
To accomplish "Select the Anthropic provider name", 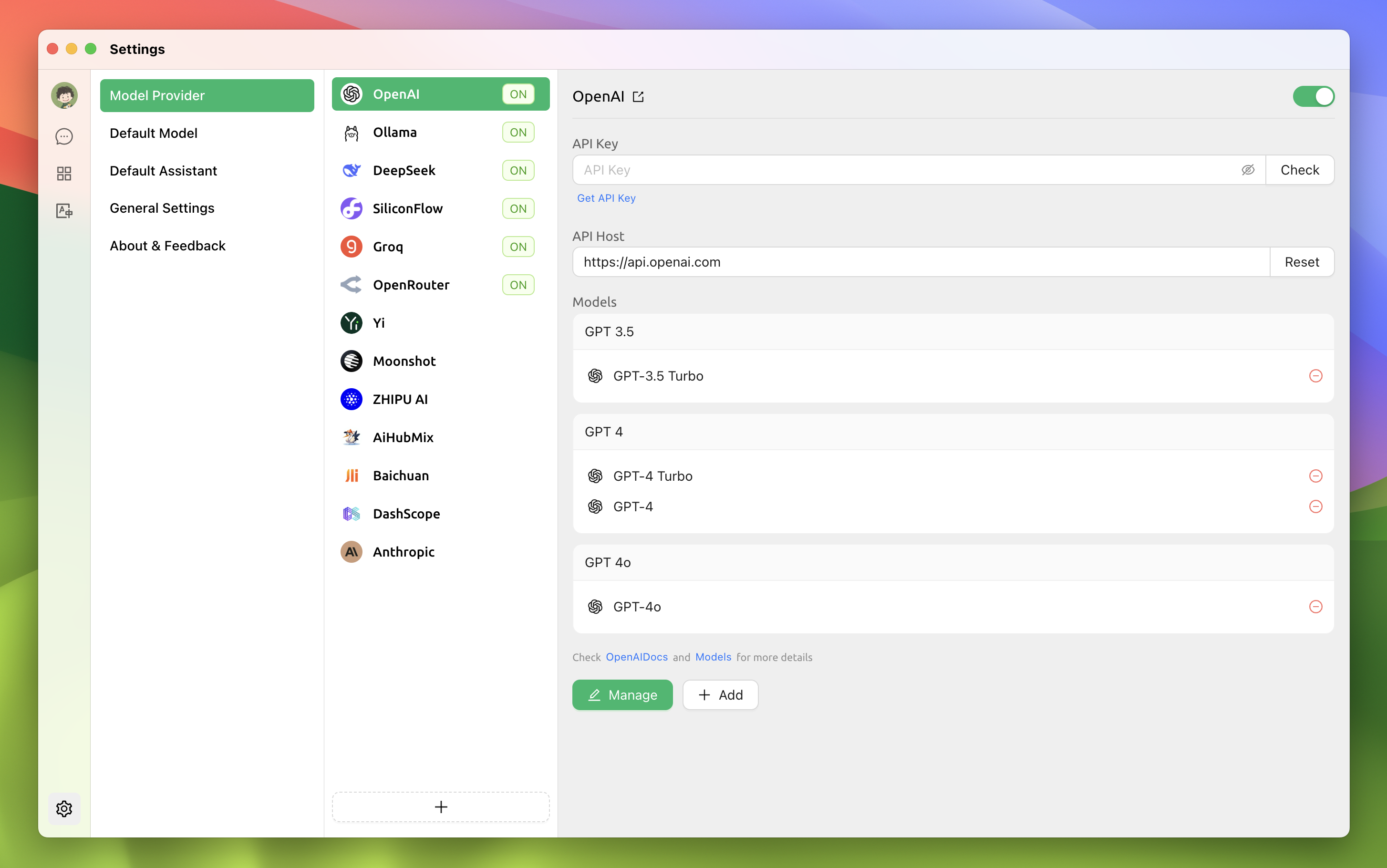I will pos(404,552).
